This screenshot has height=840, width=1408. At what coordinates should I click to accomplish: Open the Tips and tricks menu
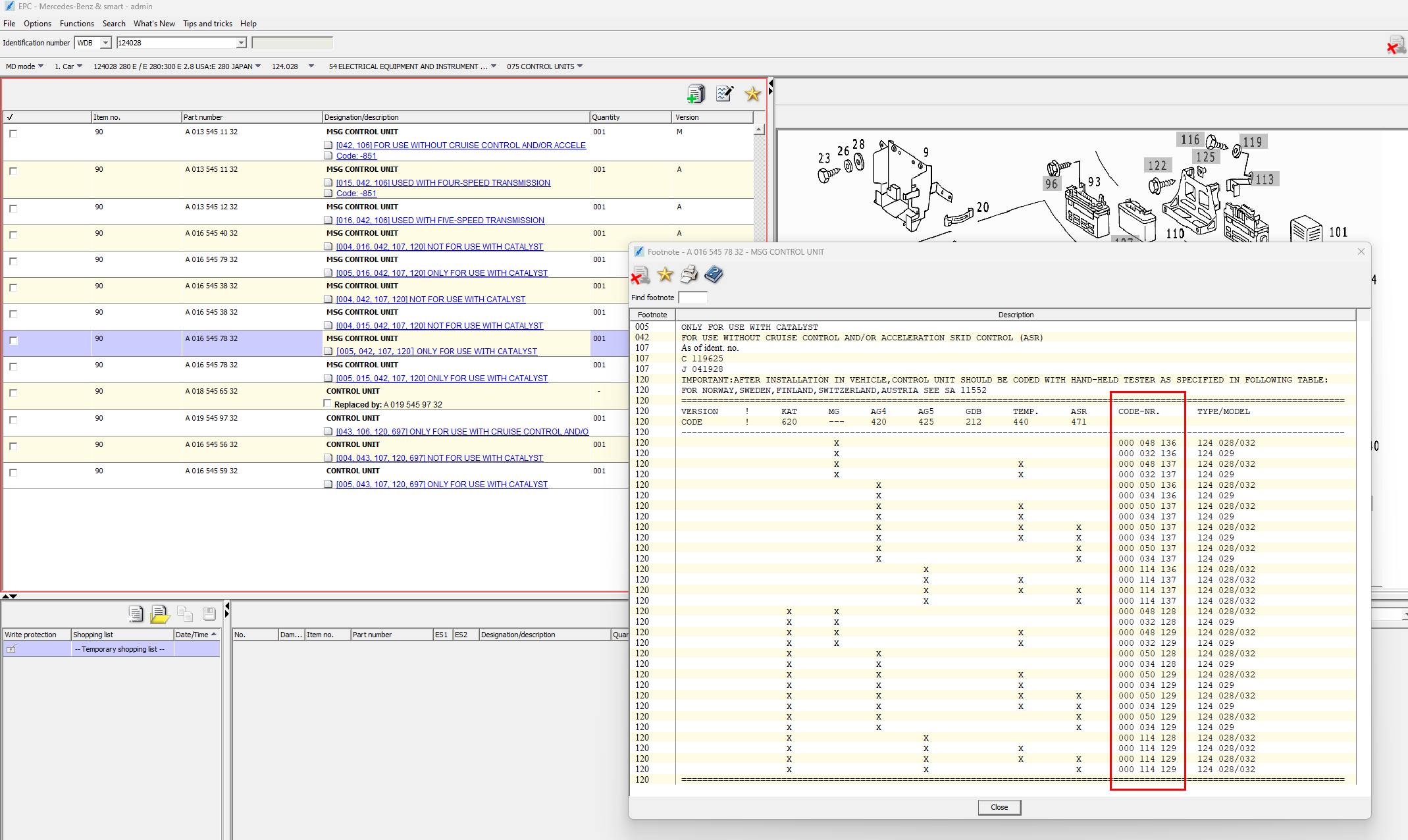[207, 24]
